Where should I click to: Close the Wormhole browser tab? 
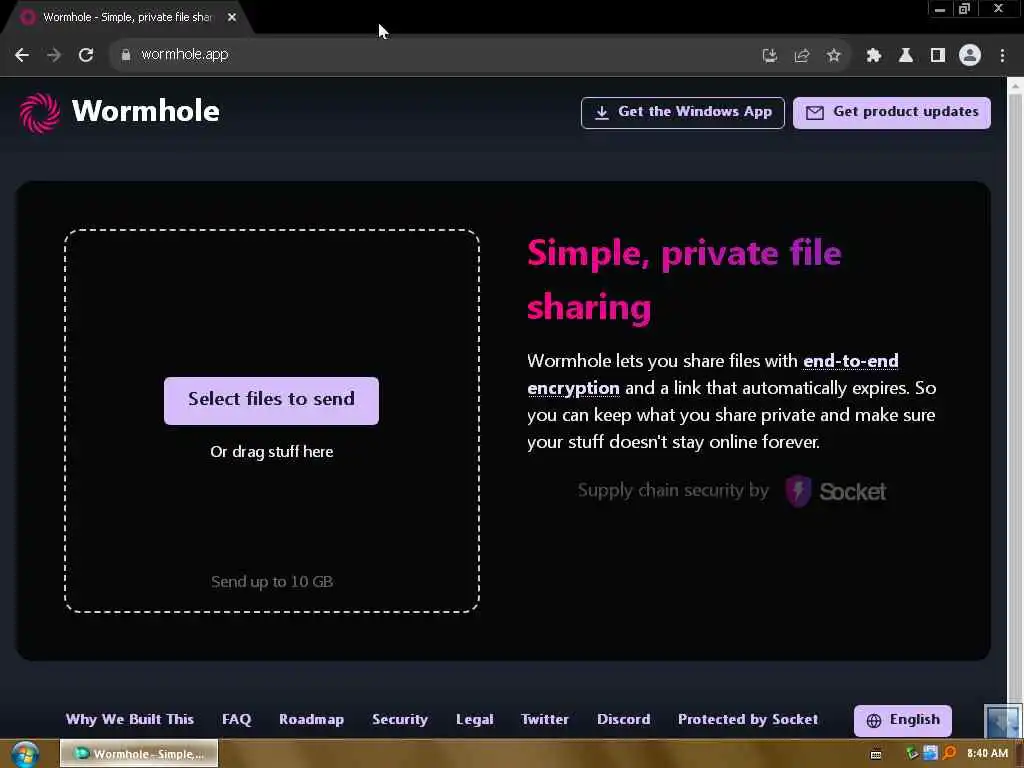click(232, 18)
